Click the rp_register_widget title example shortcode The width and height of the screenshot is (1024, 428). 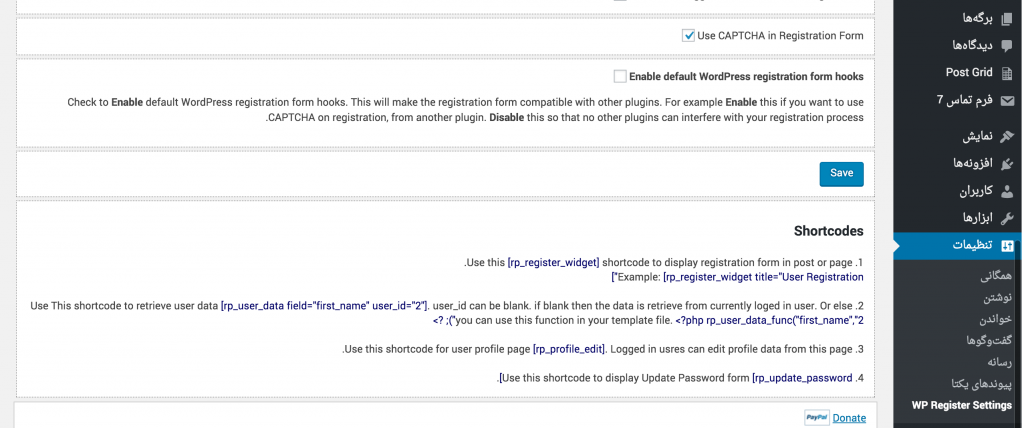763,277
